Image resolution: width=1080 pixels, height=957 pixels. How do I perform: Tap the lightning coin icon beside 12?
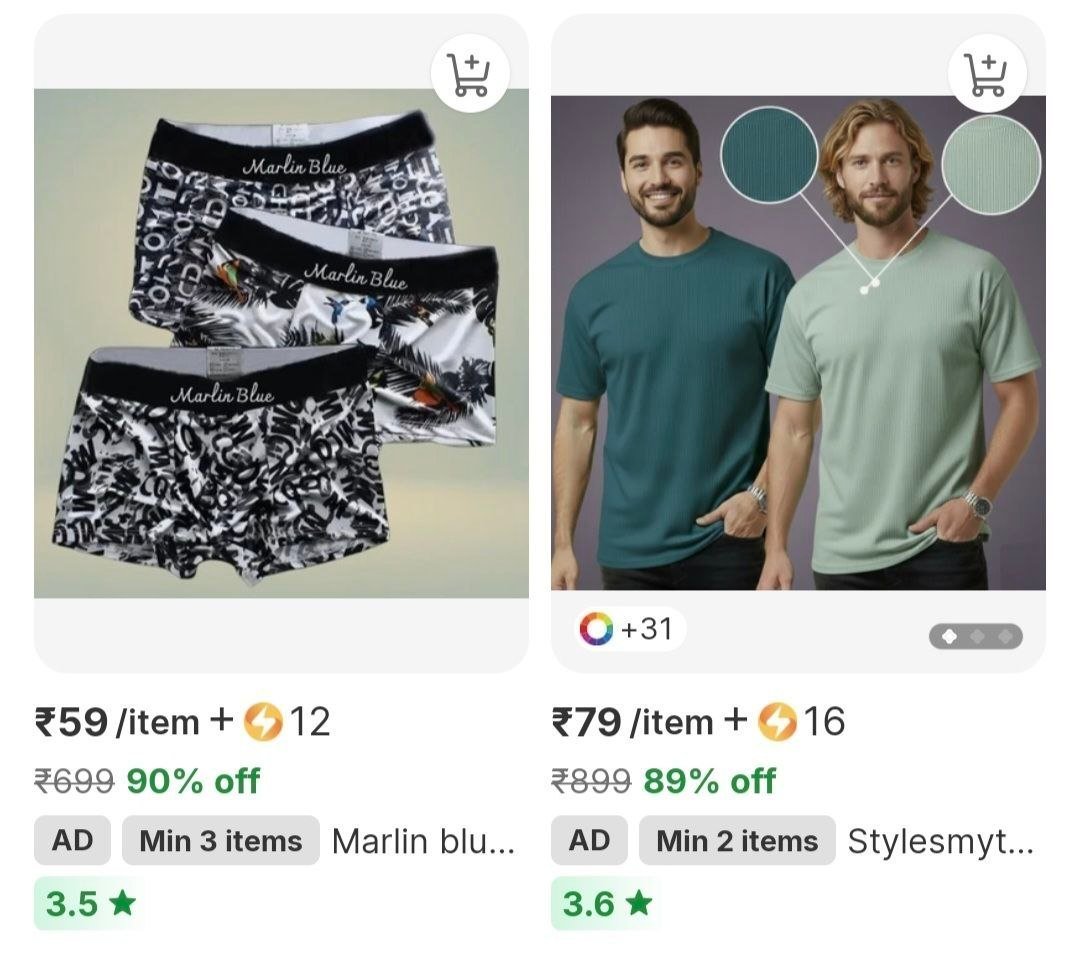point(263,722)
